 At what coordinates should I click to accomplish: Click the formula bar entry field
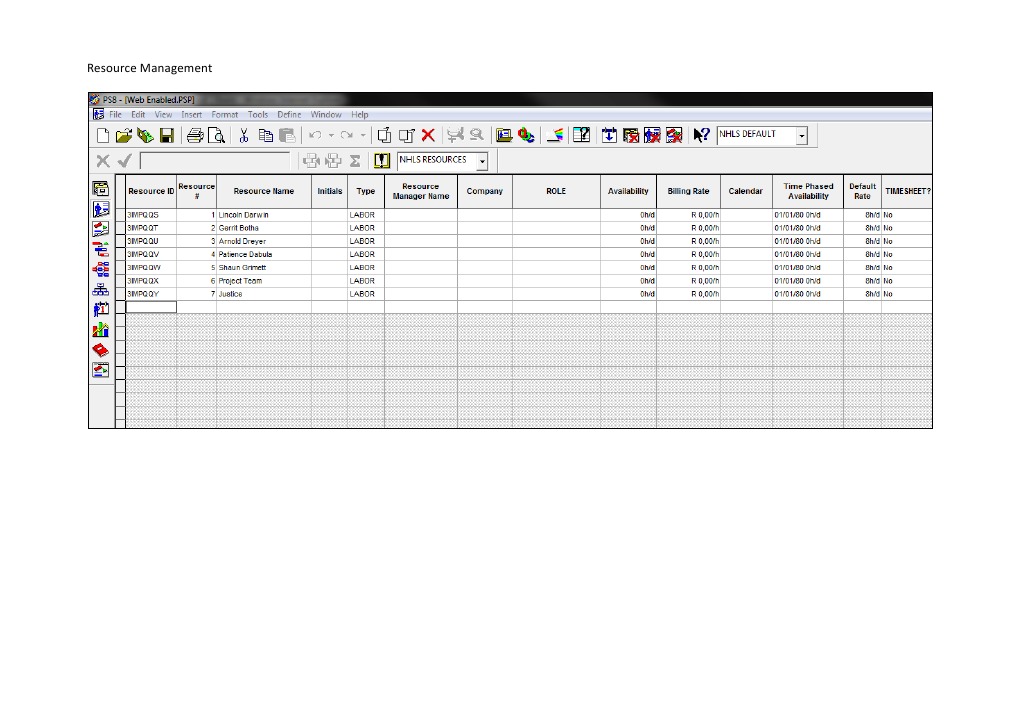215,161
